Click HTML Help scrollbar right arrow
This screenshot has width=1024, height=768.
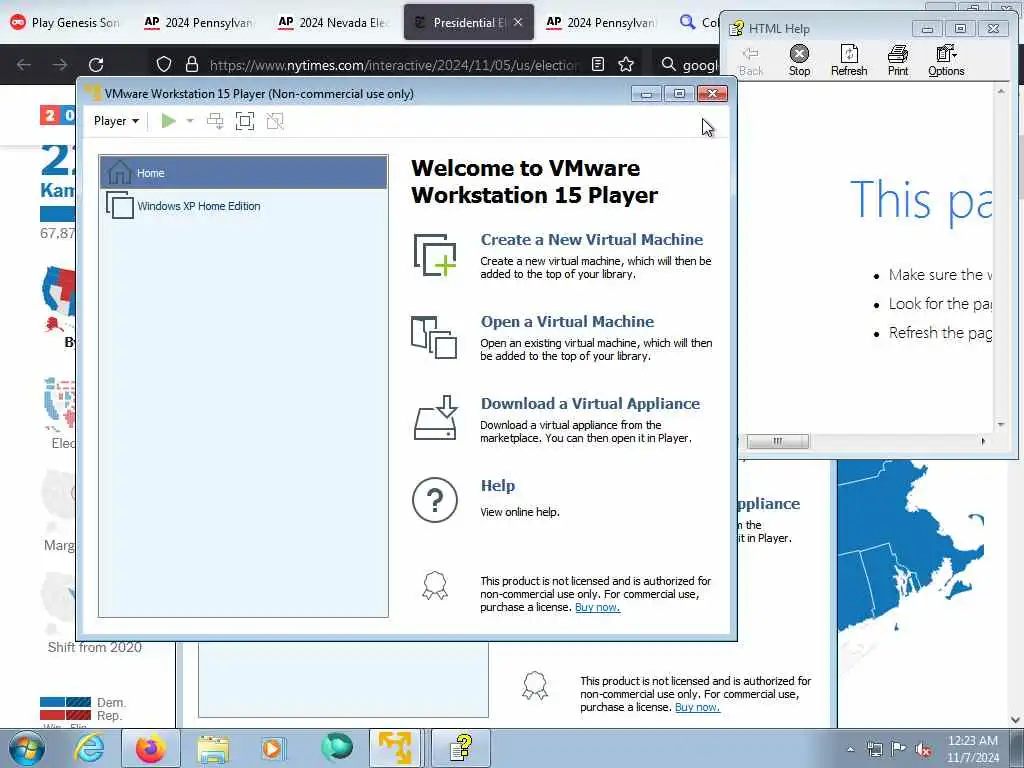pos(984,441)
